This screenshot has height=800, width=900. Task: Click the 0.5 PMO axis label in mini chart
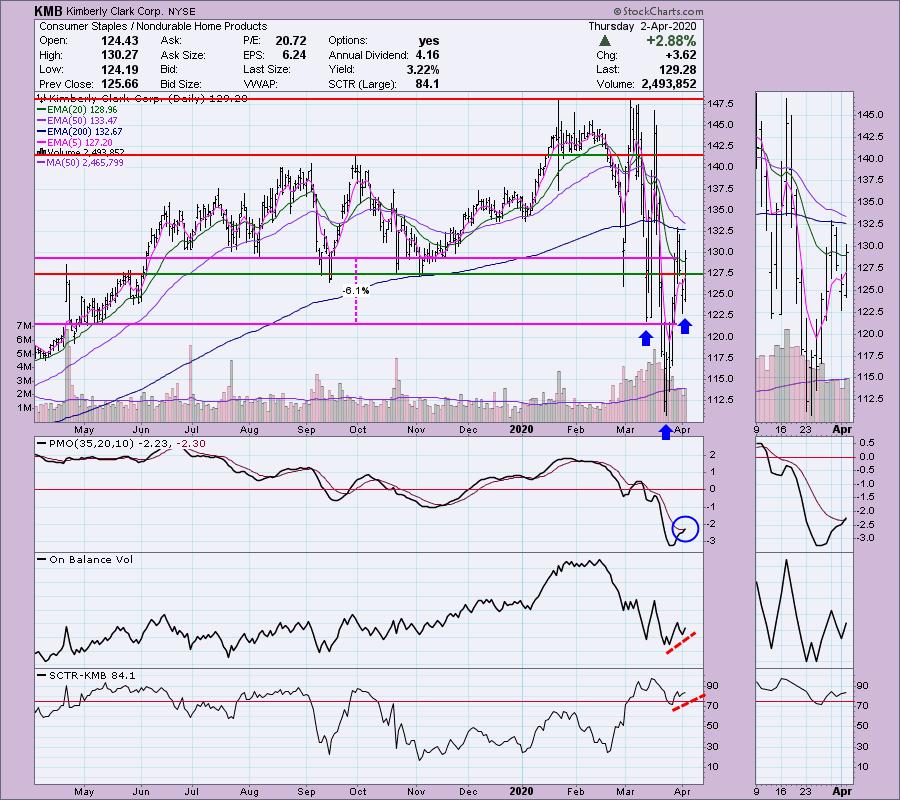point(868,443)
